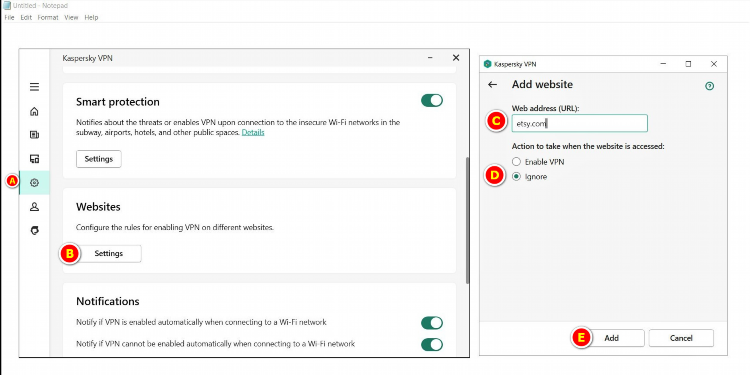This screenshot has width=750, height=375.
Task: Click the Websites section heading
Action: pyautogui.click(x=98, y=207)
